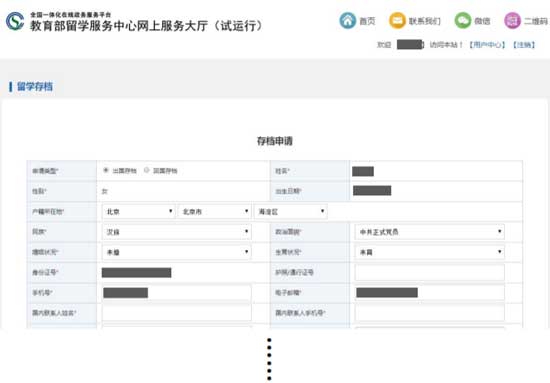
Task: Open the 二维码 link
Action: pos(536,21)
